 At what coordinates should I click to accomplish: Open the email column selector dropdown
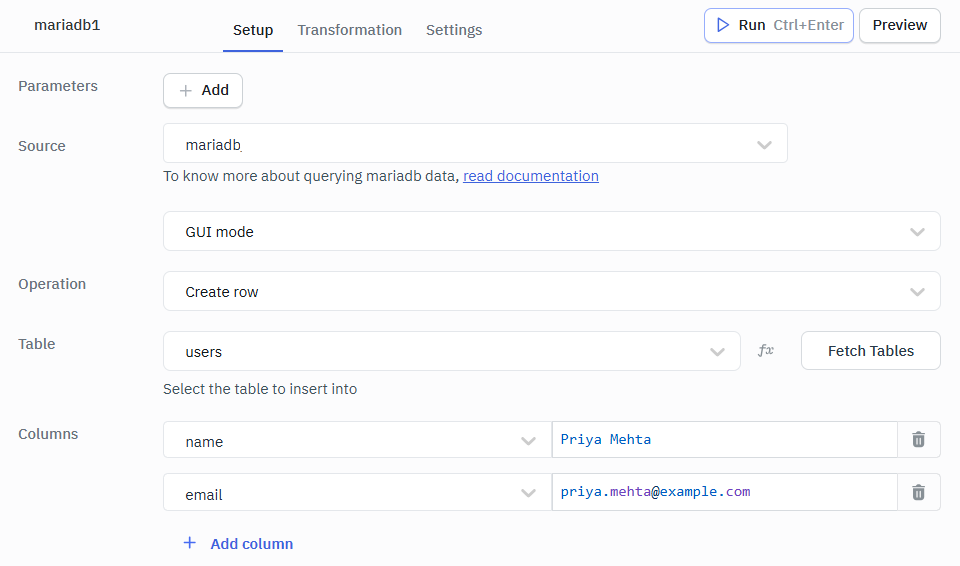coord(358,492)
